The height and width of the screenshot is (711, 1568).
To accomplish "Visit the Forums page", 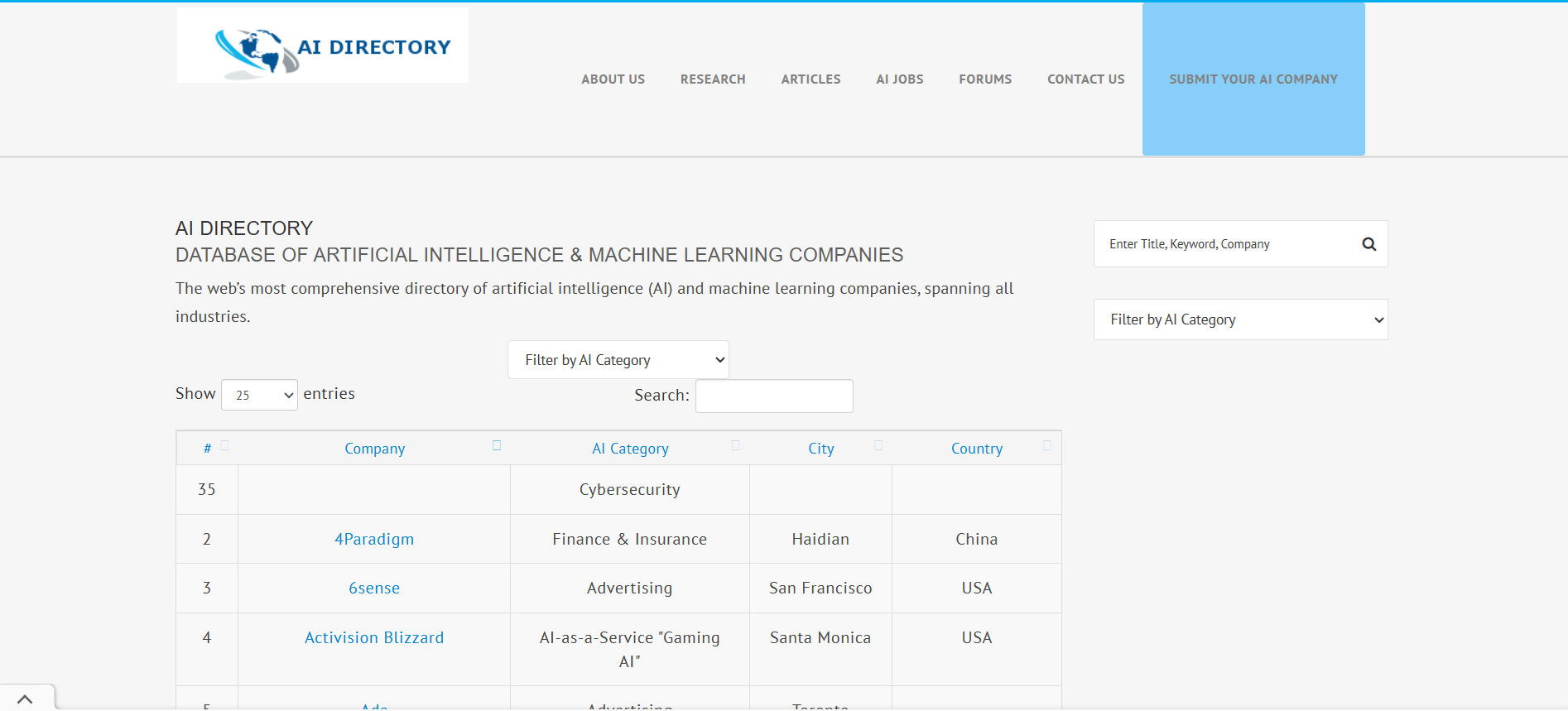I will coord(985,79).
